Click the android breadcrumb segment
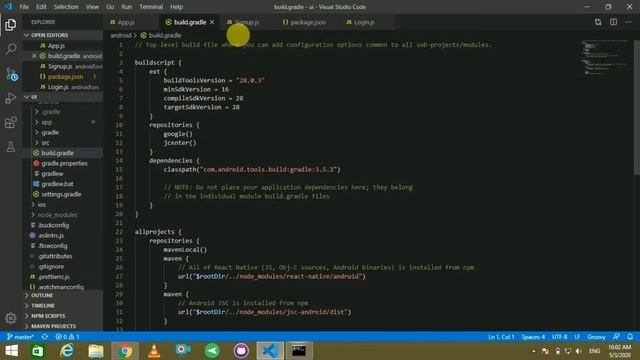 [121, 36]
